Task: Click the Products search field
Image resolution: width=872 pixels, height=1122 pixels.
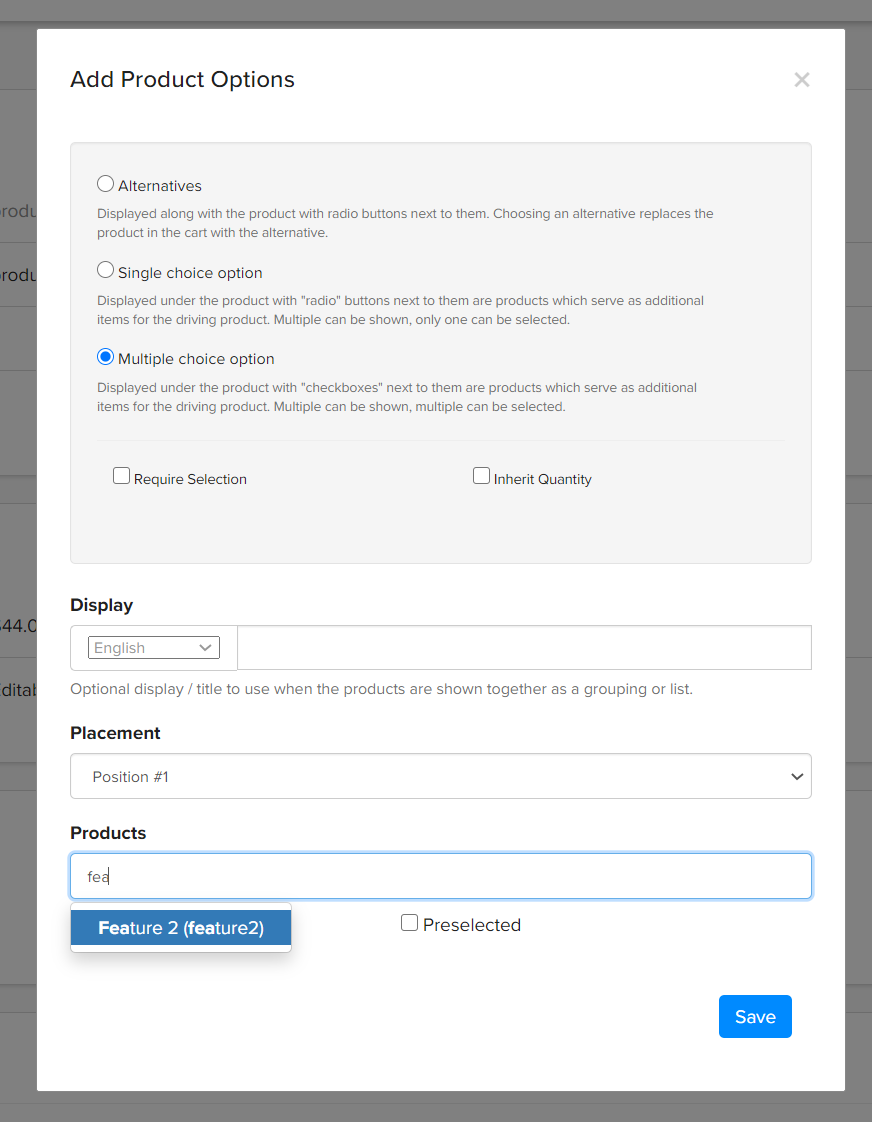Action: point(440,876)
